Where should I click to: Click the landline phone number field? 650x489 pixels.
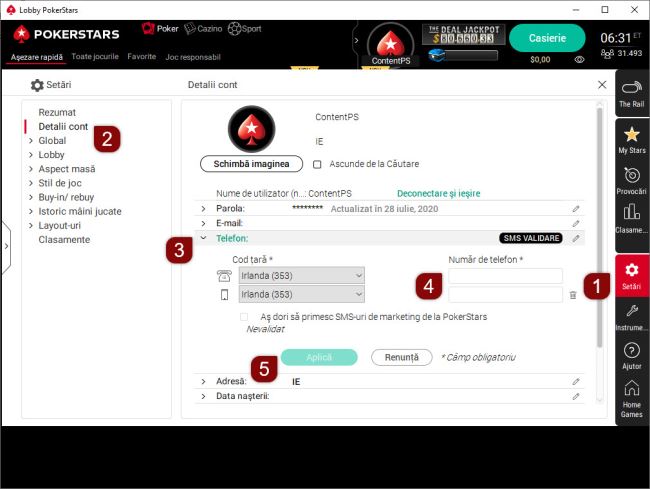[505, 276]
